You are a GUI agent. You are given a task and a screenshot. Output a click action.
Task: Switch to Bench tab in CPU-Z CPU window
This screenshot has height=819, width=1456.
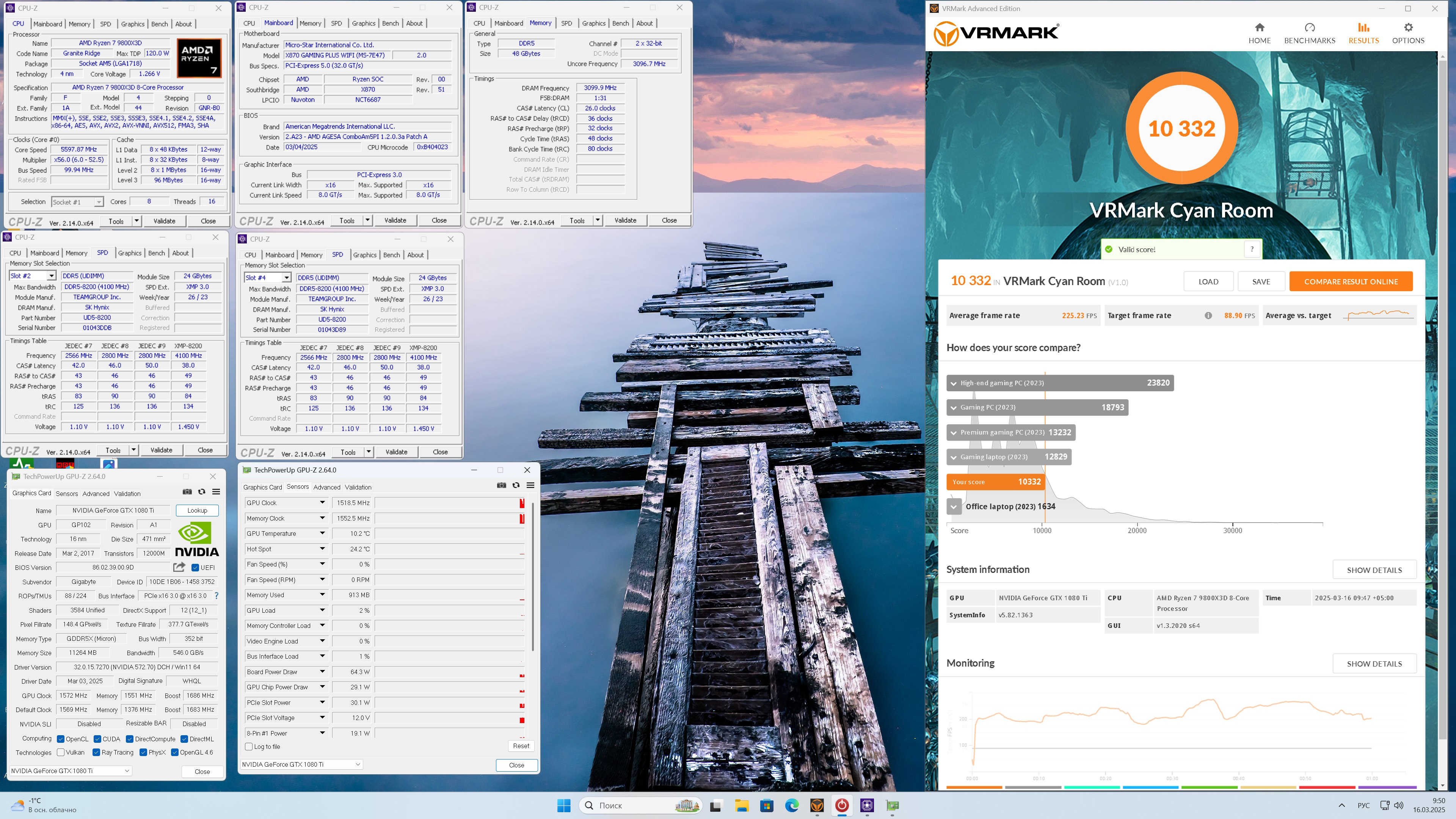click(159, 24)
